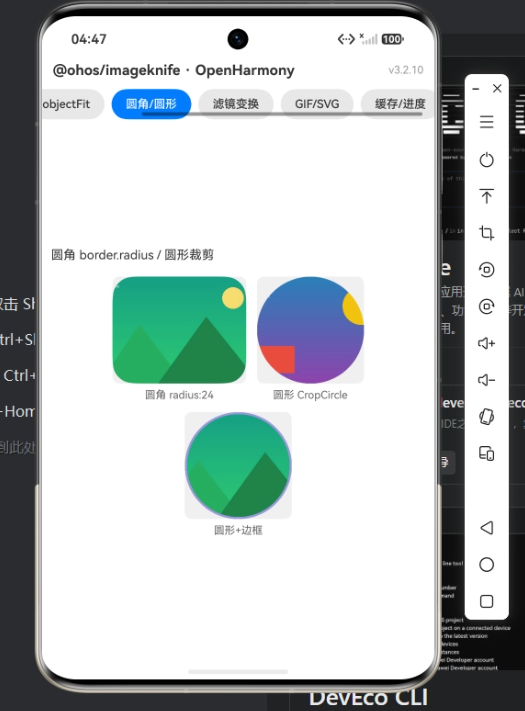The height and width of the screenshot is (711, 525).
Task: Click the 04:47 clock in status bar
Action: pyautogui.click(x=89, y=39)
